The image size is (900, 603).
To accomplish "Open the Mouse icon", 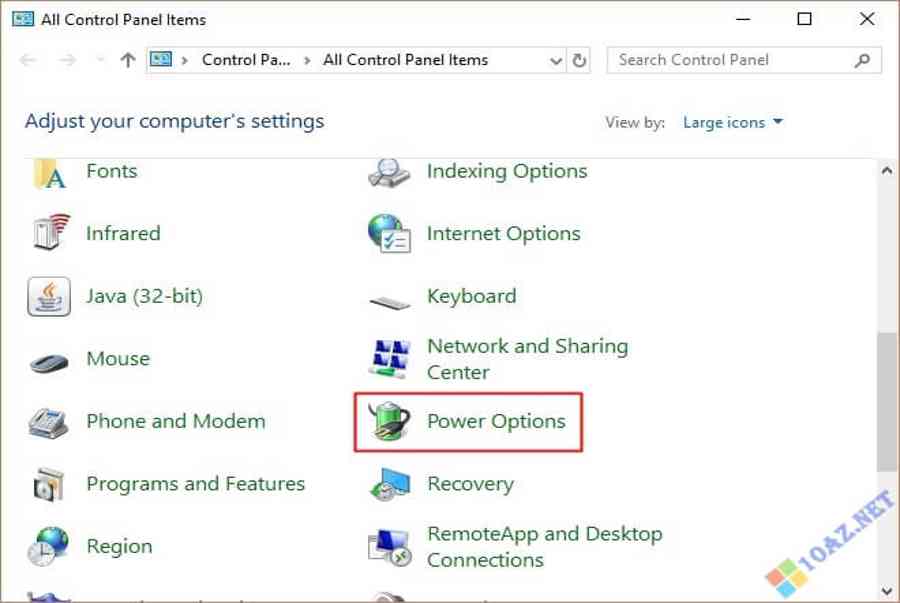I will (49, 362).
